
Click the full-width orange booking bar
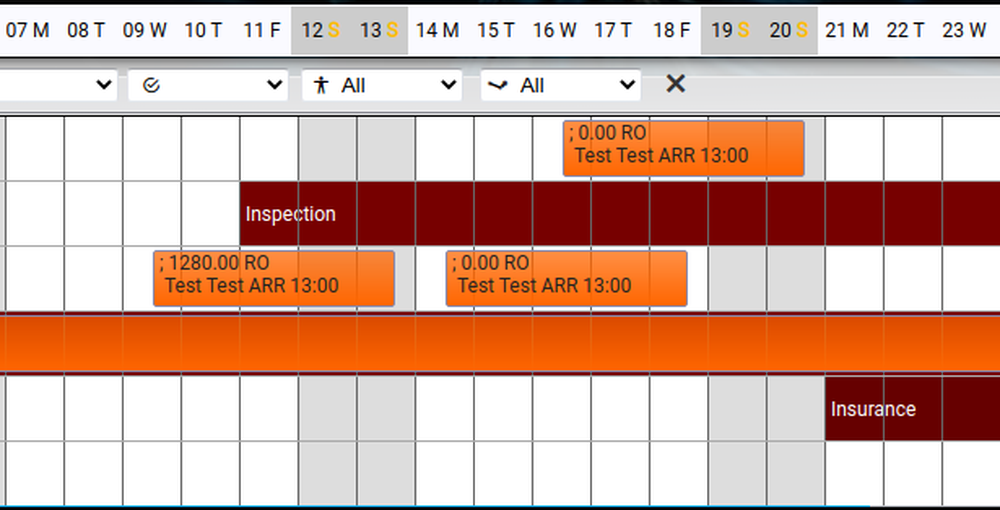point(500,344)
